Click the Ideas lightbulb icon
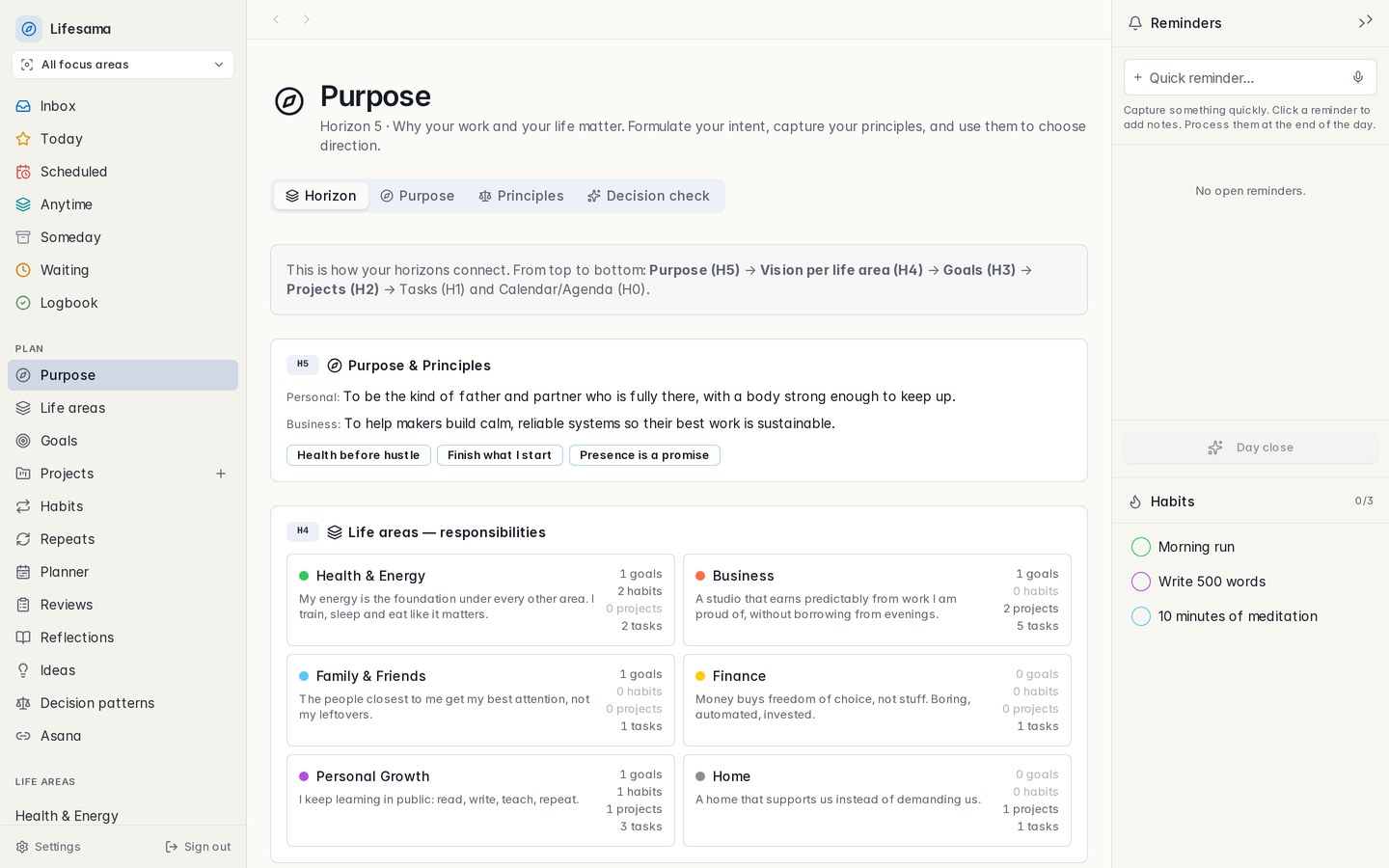Image resolution: width=1389 pixels, height=868 pixels. click(23, 670)
